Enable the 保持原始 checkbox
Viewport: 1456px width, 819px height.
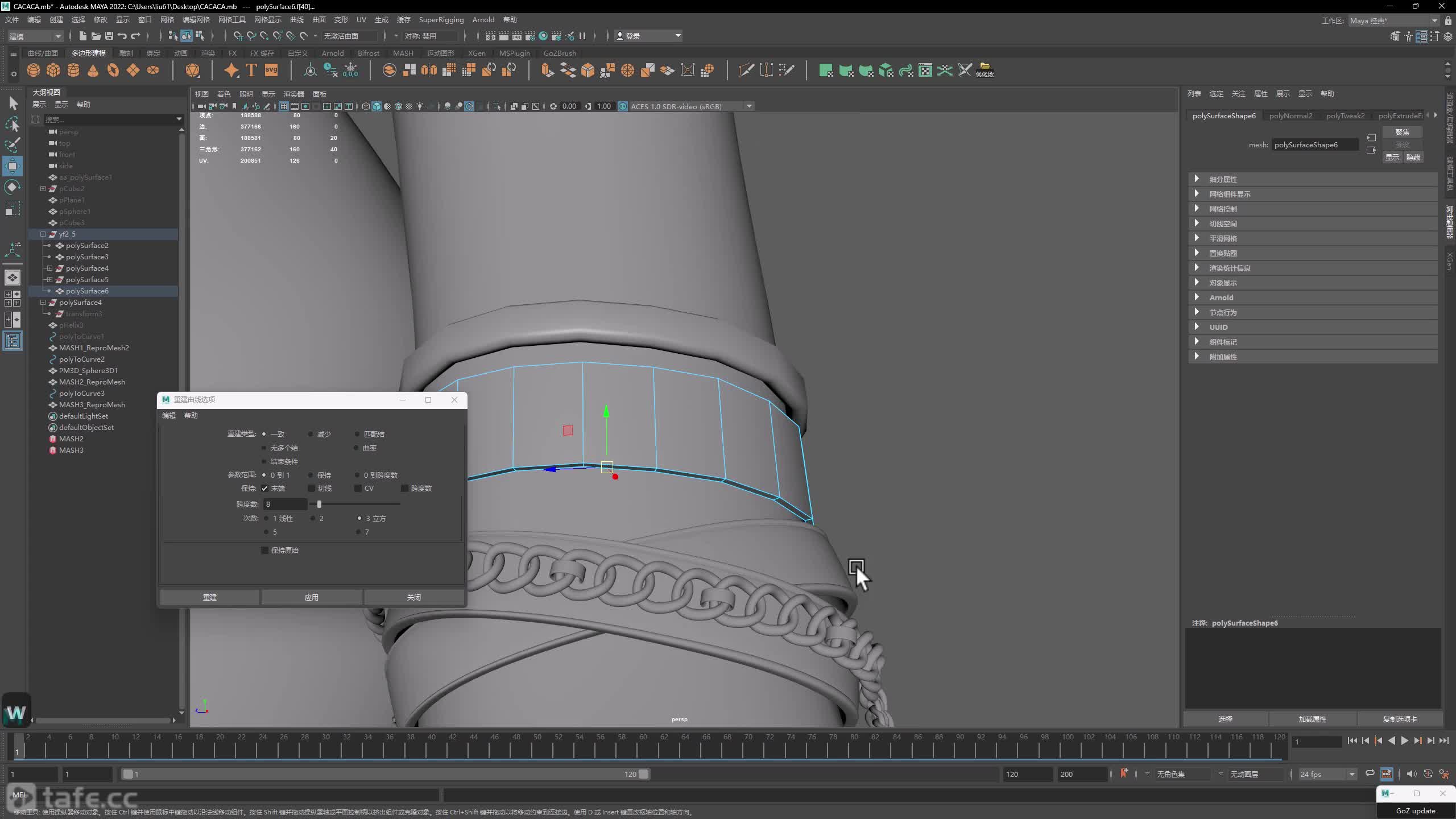[264, 550]
